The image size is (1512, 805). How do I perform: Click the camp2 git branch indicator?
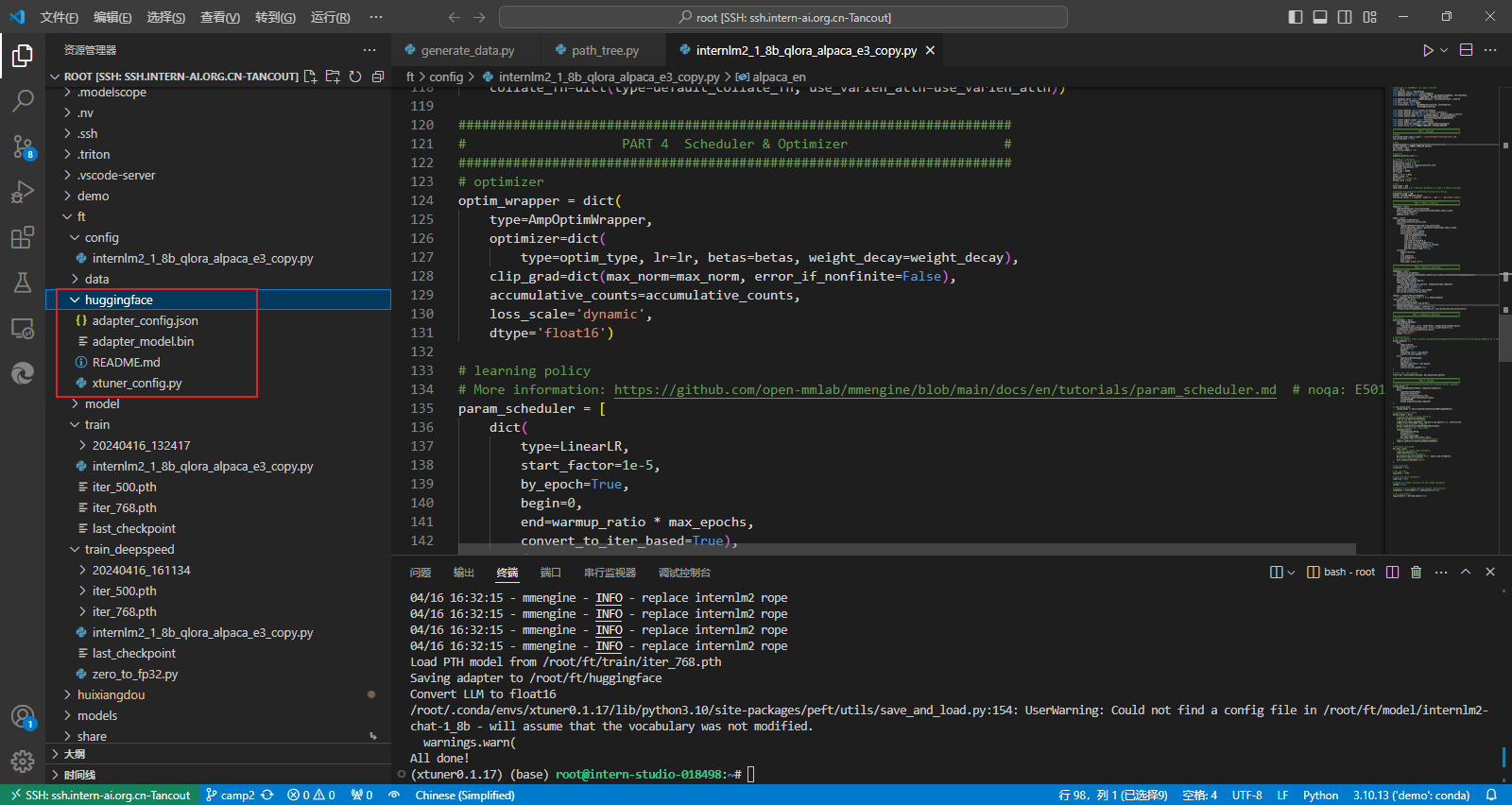(x=230, y=795)
